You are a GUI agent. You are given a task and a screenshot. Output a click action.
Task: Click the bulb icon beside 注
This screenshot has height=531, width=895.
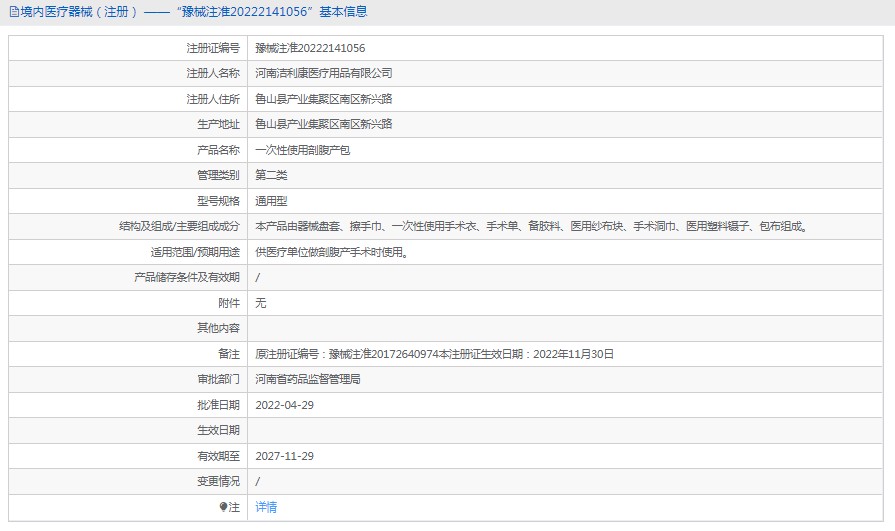point(223,507)
